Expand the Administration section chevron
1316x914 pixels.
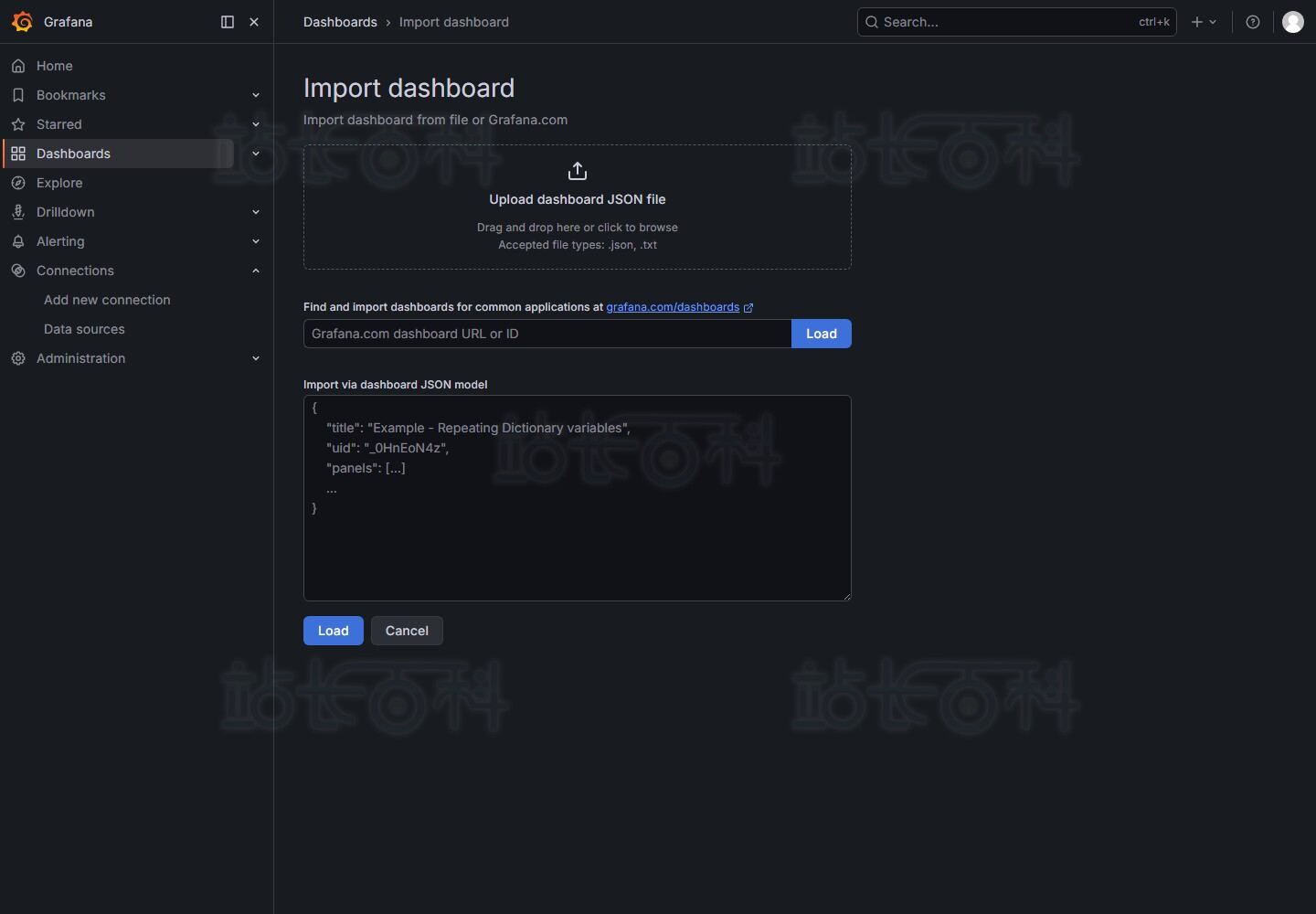[256, 358]
